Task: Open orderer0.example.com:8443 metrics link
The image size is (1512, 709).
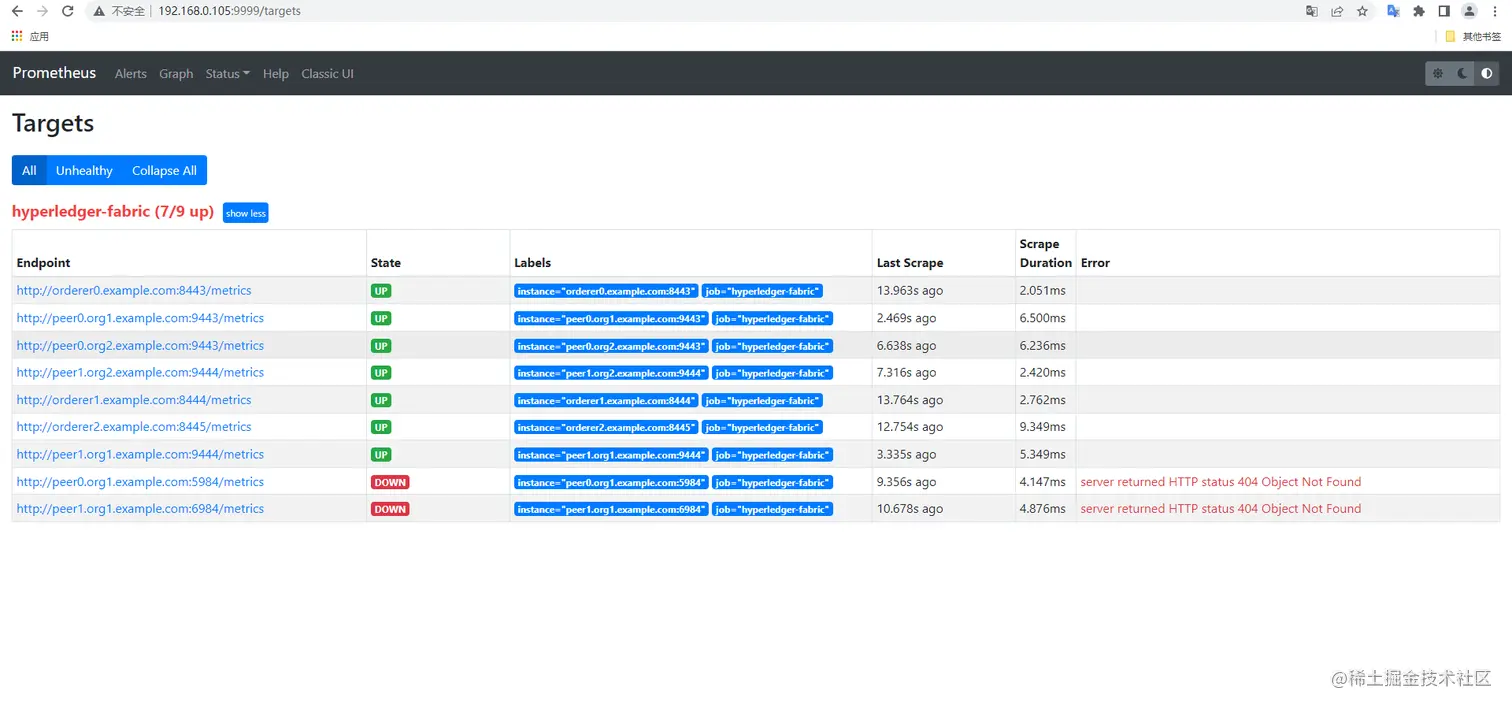Action: click(x=134, y=291)
